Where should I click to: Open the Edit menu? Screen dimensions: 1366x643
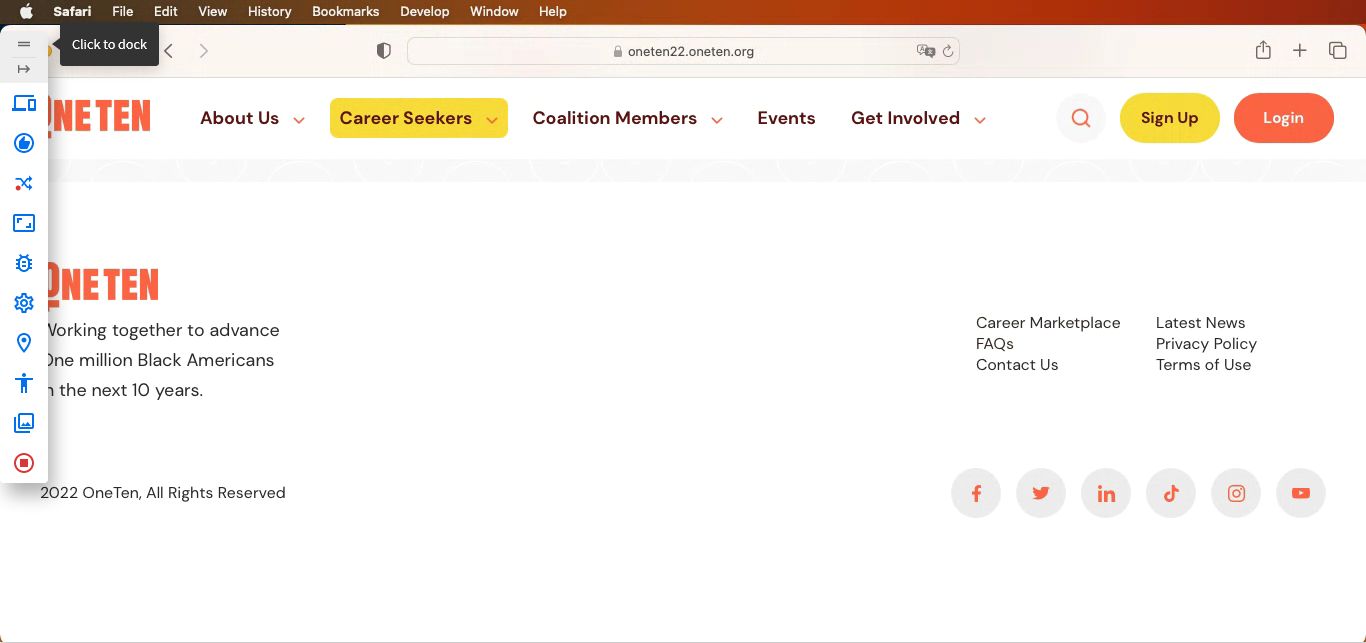(x=166, y=12)
